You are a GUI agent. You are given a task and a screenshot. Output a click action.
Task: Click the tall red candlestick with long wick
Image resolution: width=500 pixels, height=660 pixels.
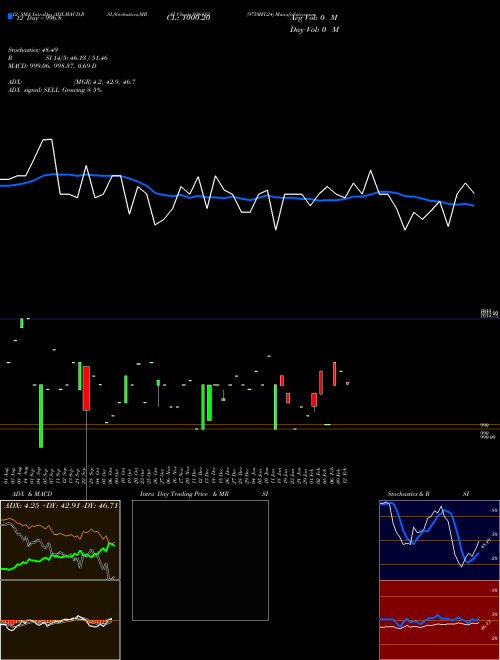(86, 388)
